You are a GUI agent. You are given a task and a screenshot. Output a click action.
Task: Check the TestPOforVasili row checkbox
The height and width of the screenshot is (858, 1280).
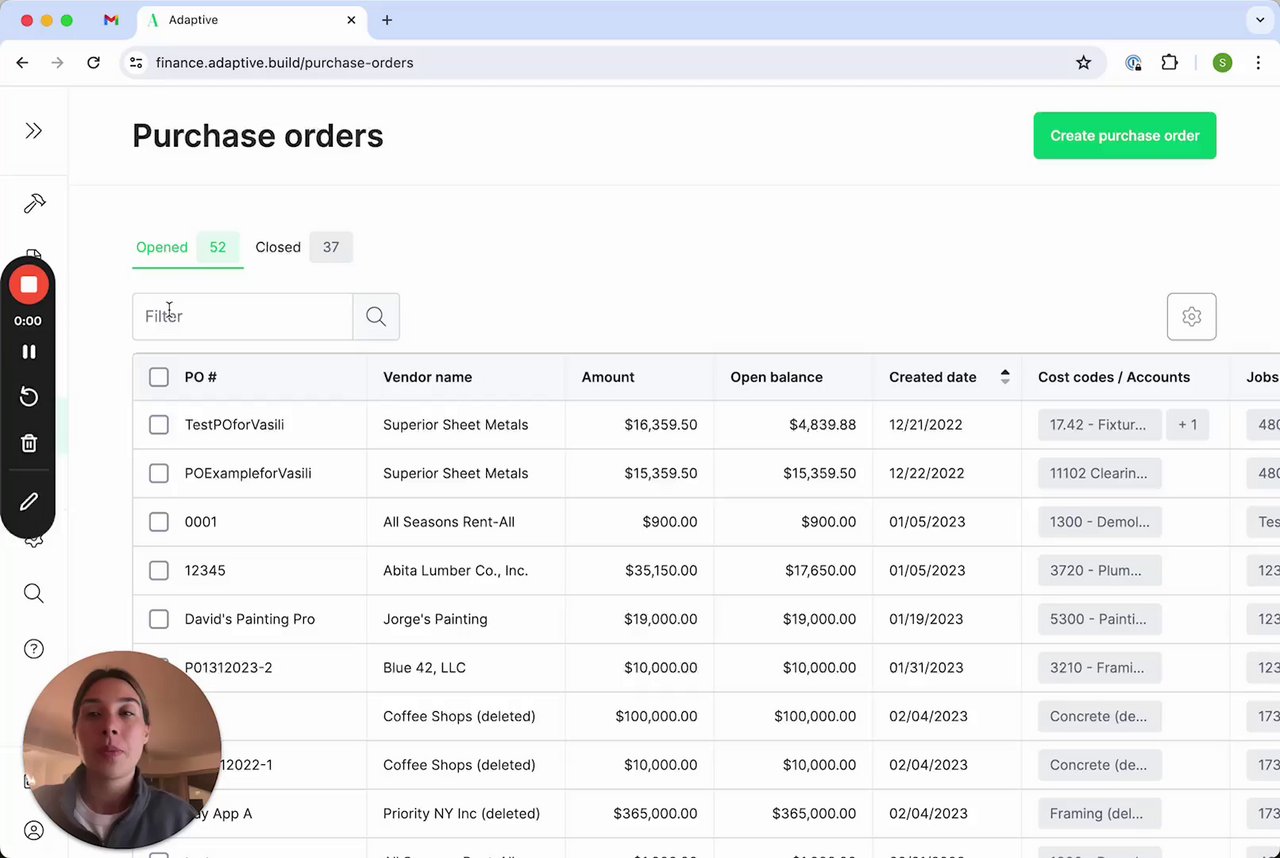pos(159,425)
